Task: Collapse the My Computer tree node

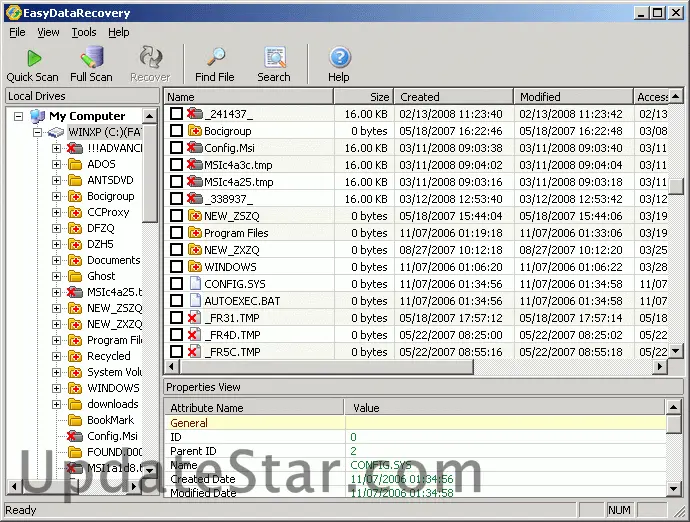Action: pos(18,116)
